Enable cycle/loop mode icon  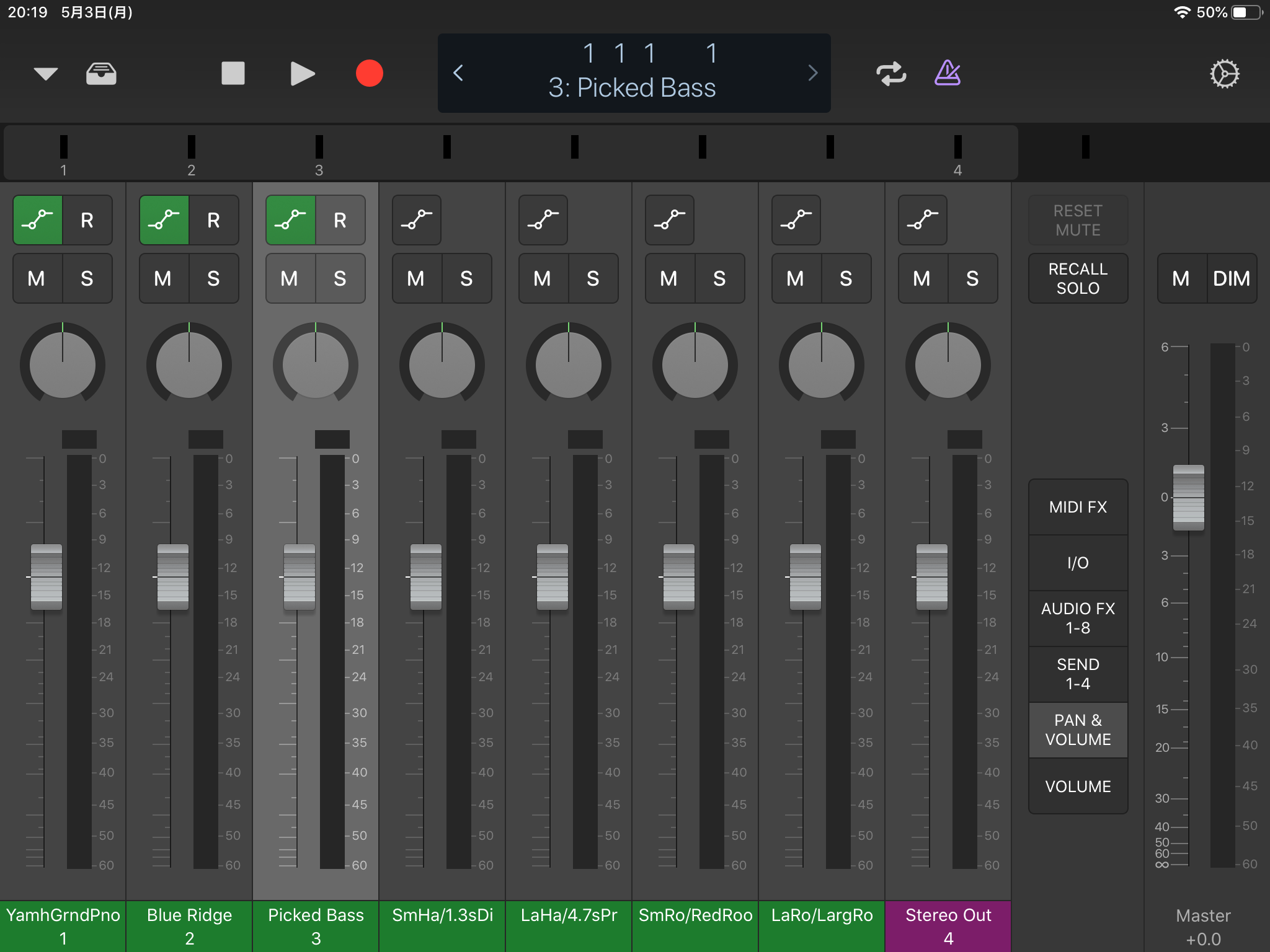(x=891, y=73)
